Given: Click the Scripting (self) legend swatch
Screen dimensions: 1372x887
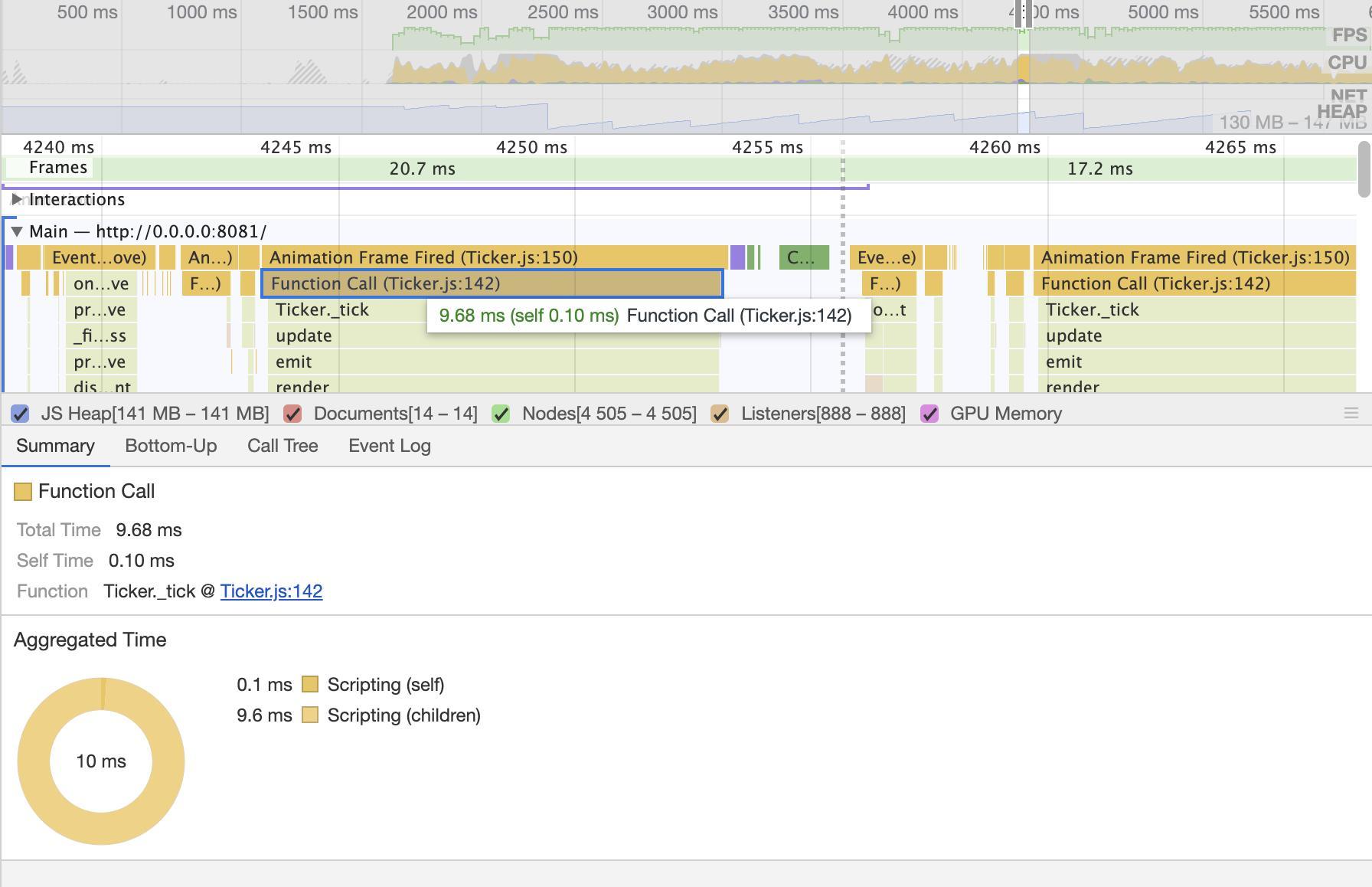Looking at the screenshot, I should point(310,684).
